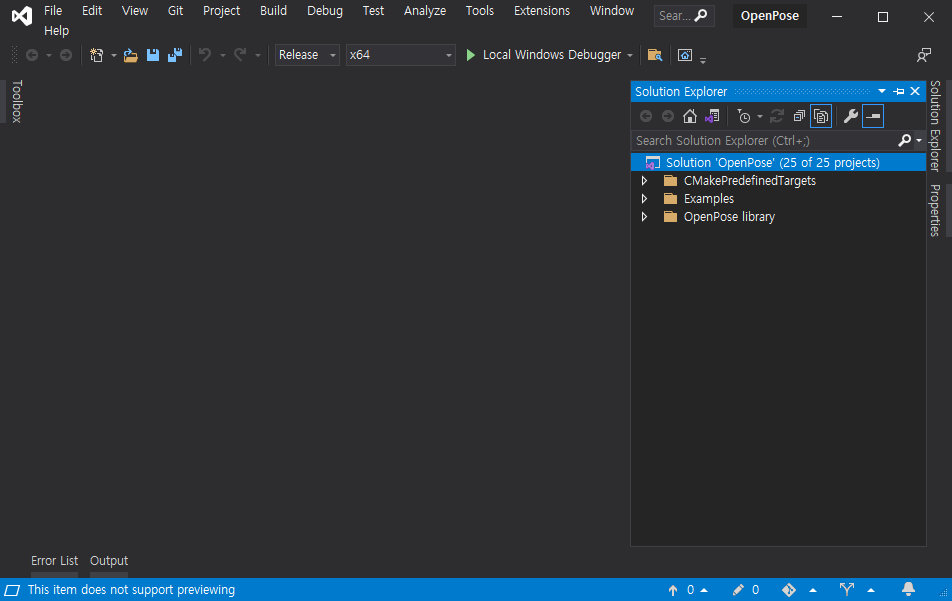
Task: Click the New Project toolbar icon
Action: (x=97, y=55)
